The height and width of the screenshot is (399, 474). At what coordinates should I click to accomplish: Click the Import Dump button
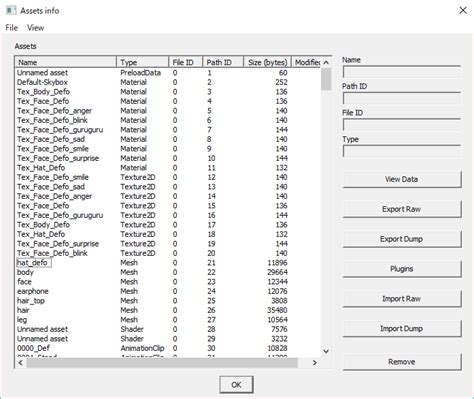point(402,329)
